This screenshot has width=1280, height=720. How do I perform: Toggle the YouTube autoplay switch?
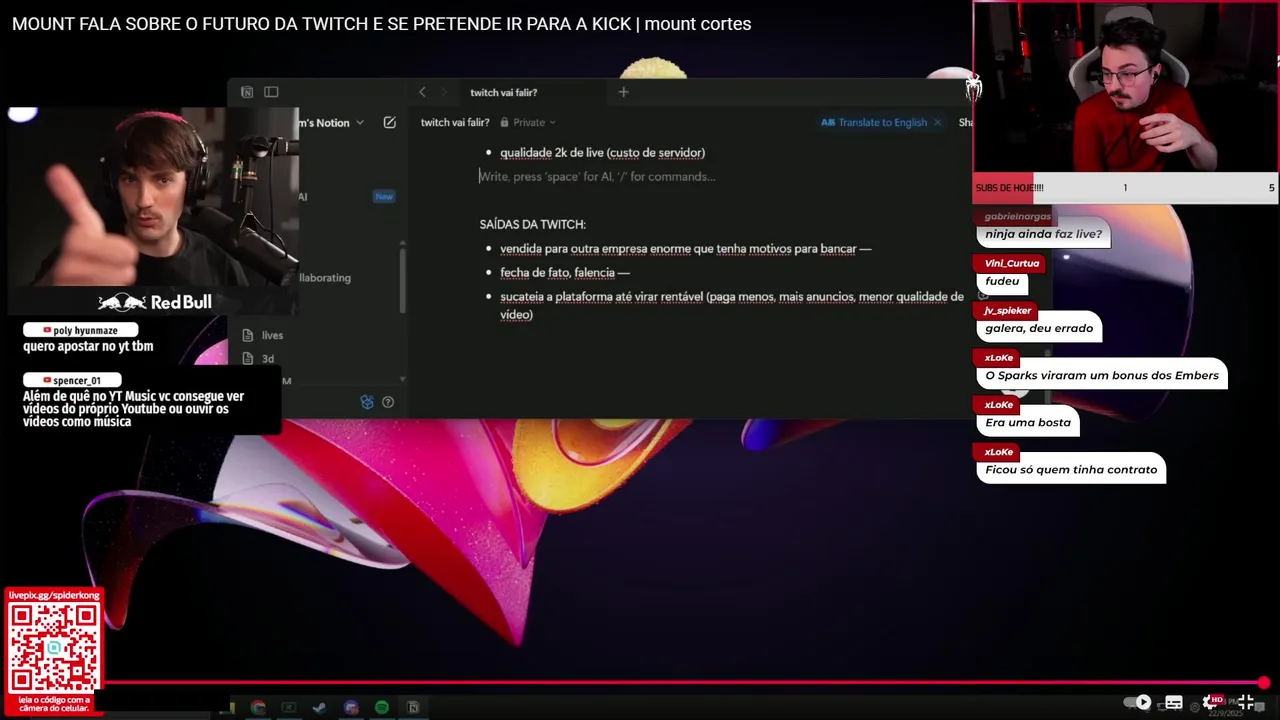(1138, 702)
